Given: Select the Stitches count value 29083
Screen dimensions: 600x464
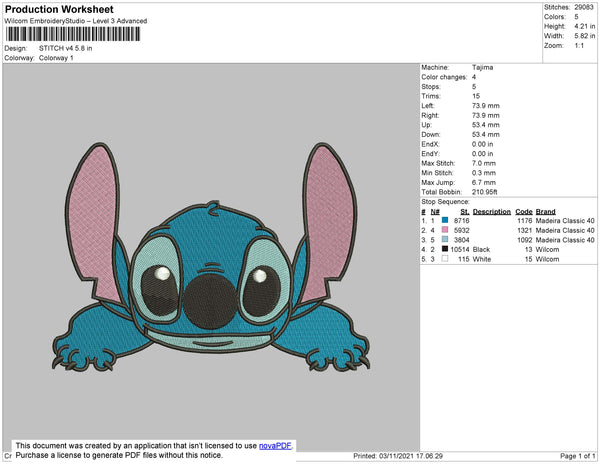Looking at the screenshot, I should (586, 7).
